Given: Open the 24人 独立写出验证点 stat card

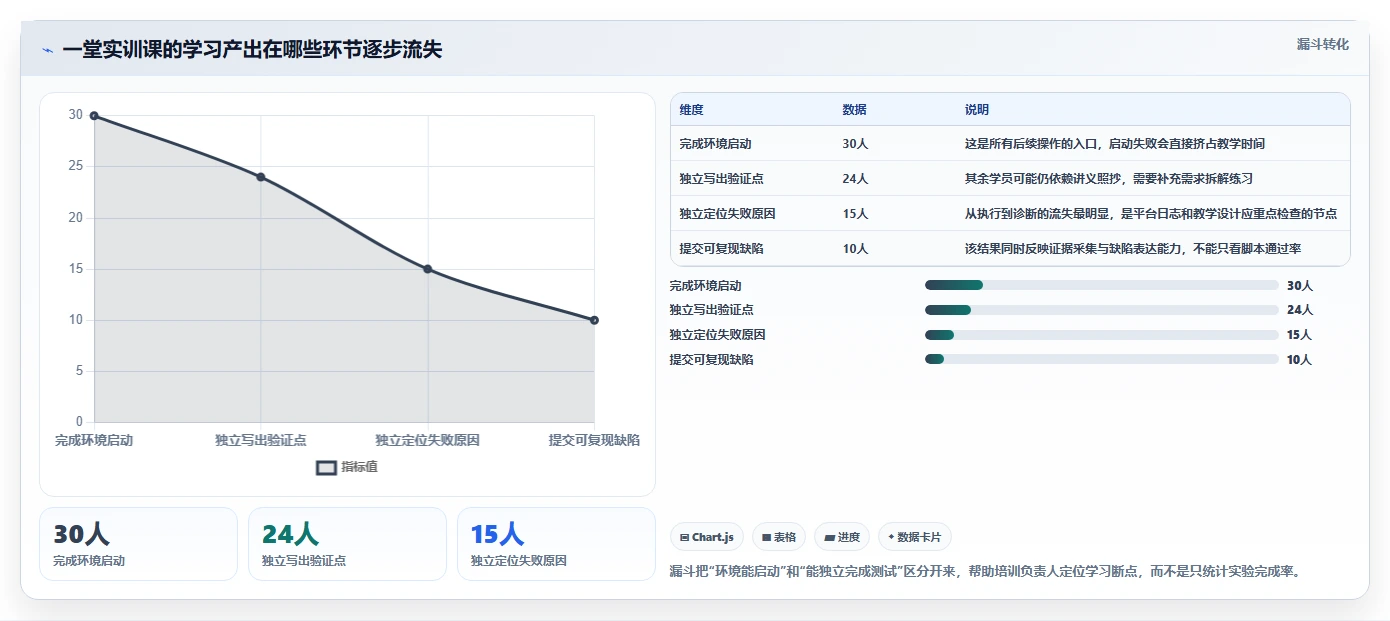Looking at the screenshot, I should (x=347, y=544).
